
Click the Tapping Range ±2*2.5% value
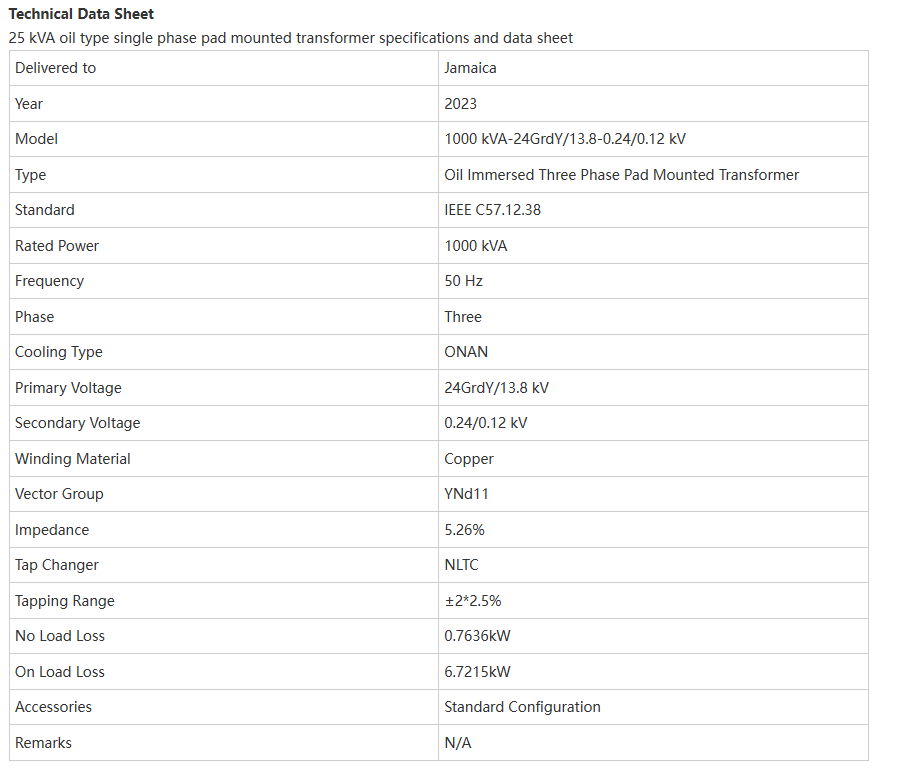coord(473,601)
